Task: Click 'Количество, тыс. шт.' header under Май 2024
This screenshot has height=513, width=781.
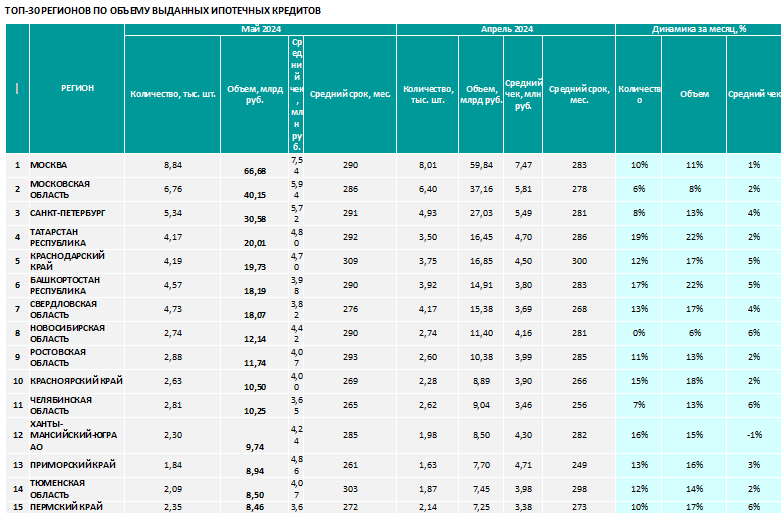Action: pos(173,94)
